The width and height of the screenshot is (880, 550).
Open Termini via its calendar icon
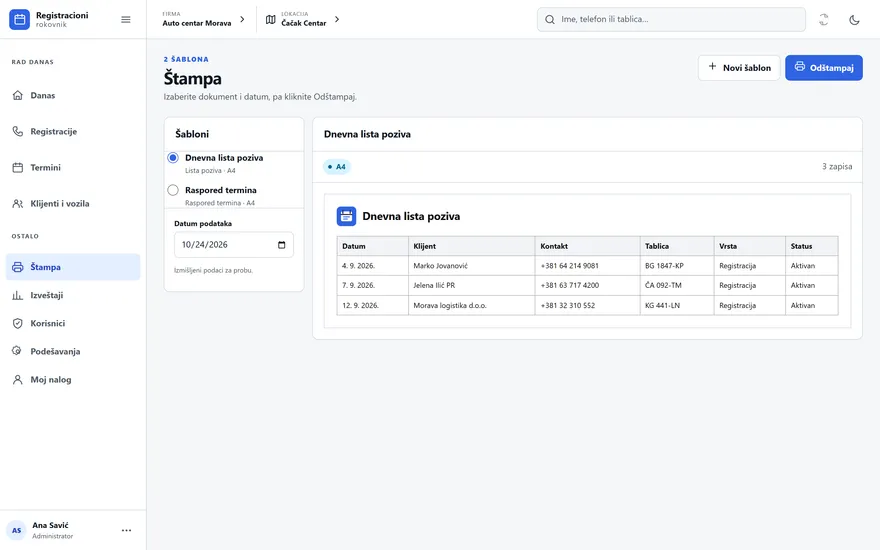[18, 167]
